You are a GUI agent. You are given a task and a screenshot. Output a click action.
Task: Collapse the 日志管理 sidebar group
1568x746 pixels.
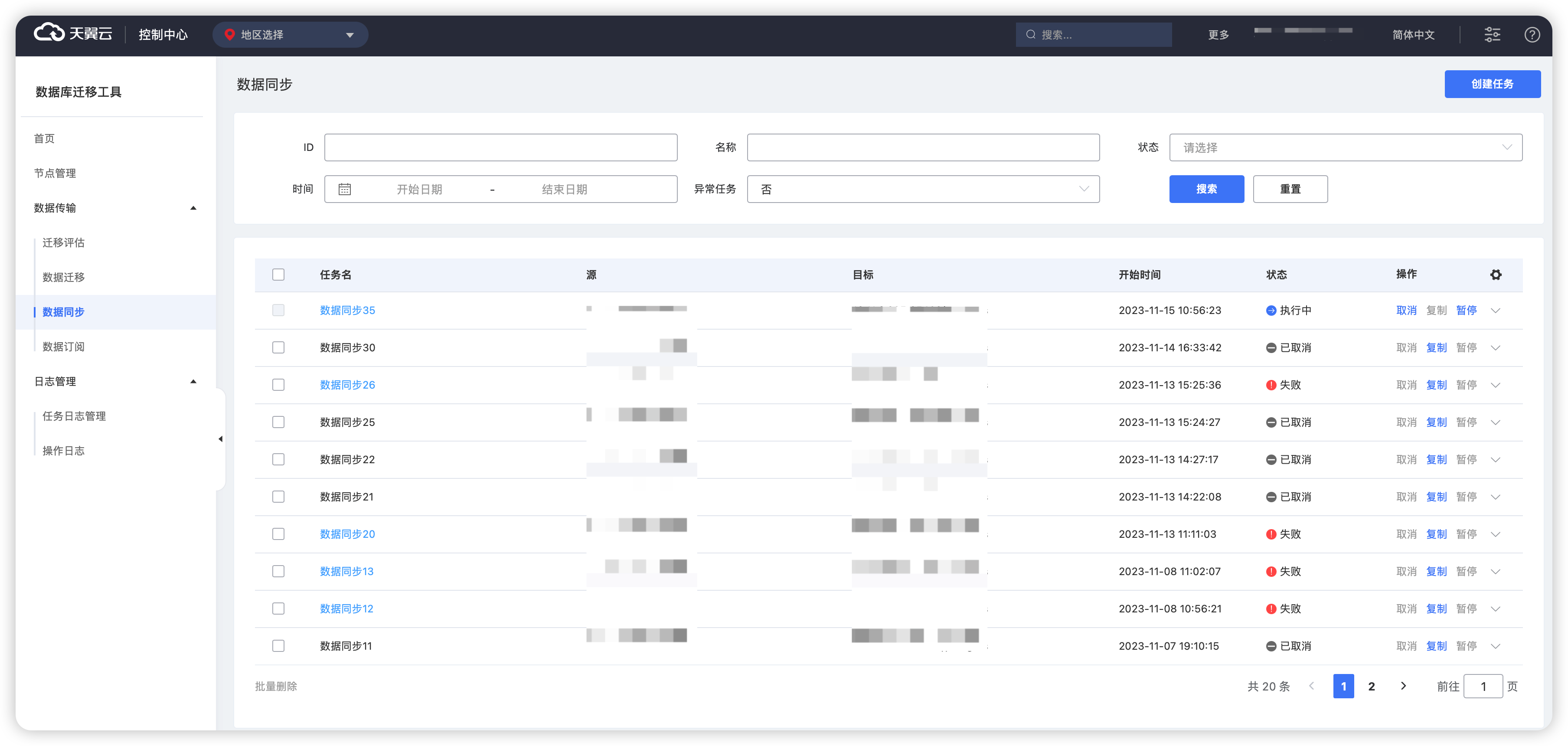[193, 382]
